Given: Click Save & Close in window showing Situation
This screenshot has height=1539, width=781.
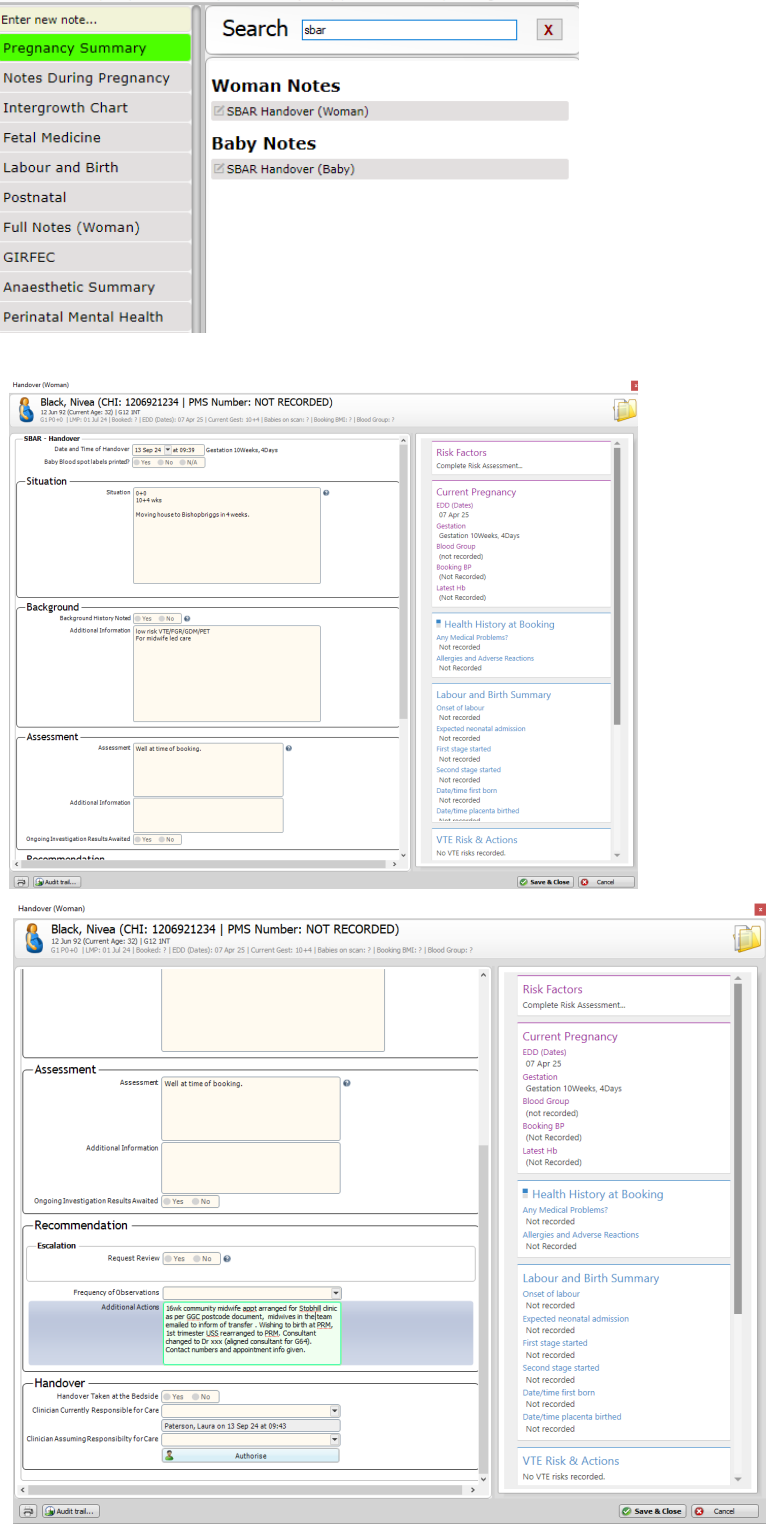Looking at the screenshot, I should (544, 882).
